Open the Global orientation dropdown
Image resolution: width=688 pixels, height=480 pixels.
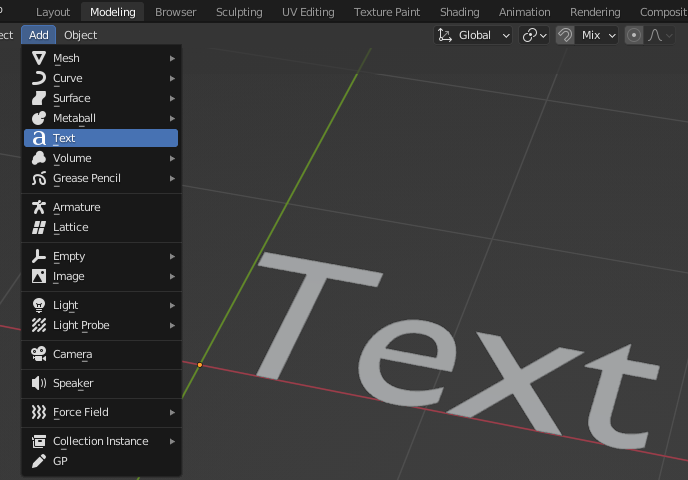474,35
